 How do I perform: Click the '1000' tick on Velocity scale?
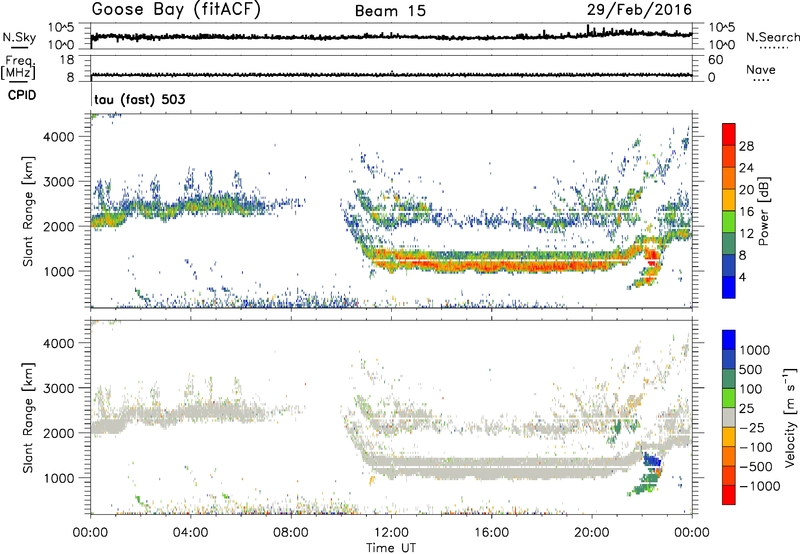click(755, 350)
